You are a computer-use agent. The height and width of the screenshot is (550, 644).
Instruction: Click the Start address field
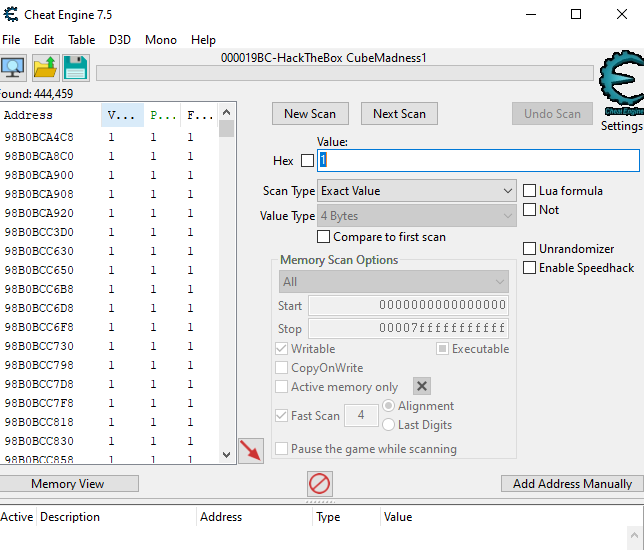click(x=409, y=305)
